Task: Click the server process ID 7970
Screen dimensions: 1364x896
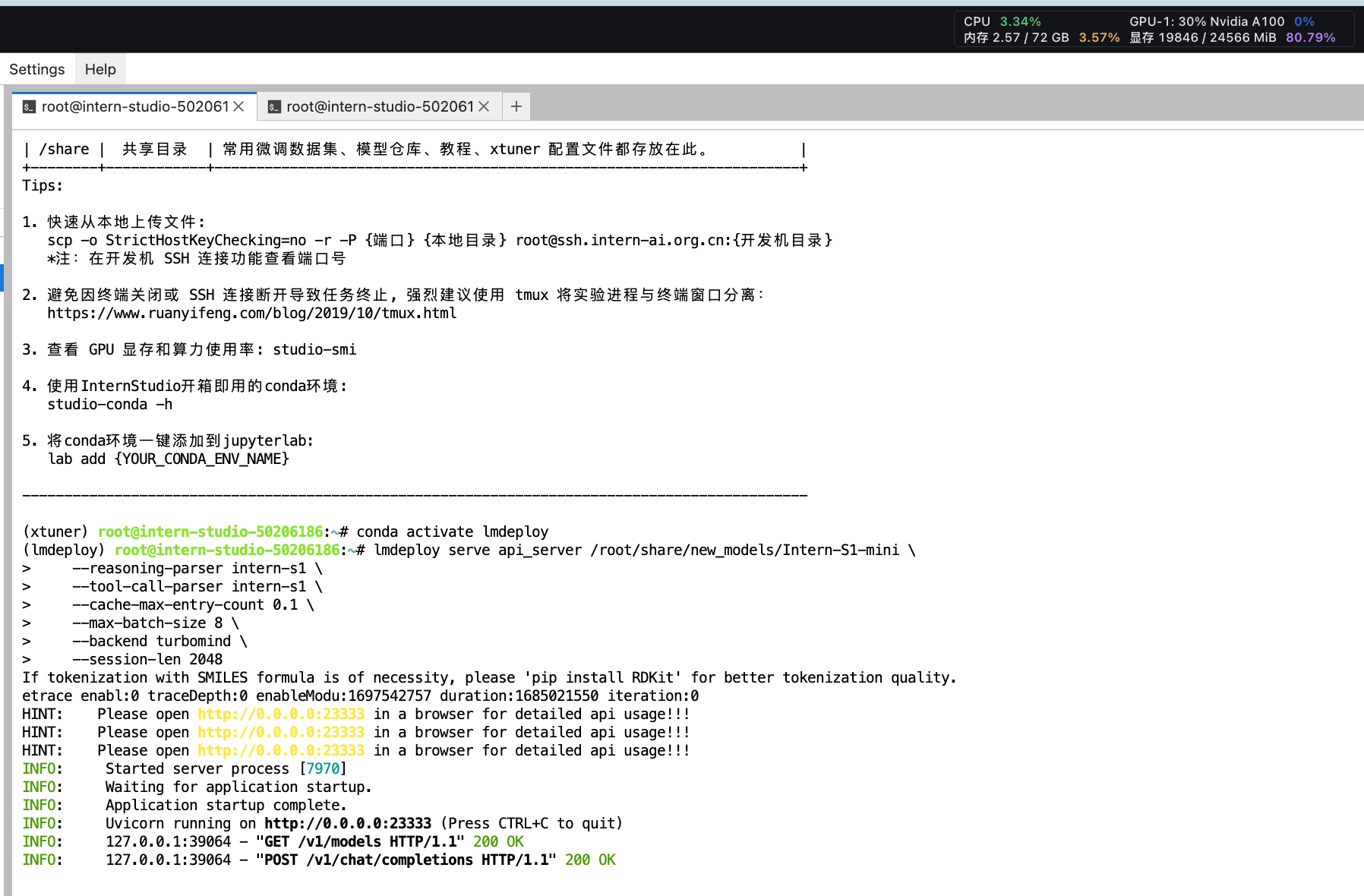Action: click(x=323, y=768)
